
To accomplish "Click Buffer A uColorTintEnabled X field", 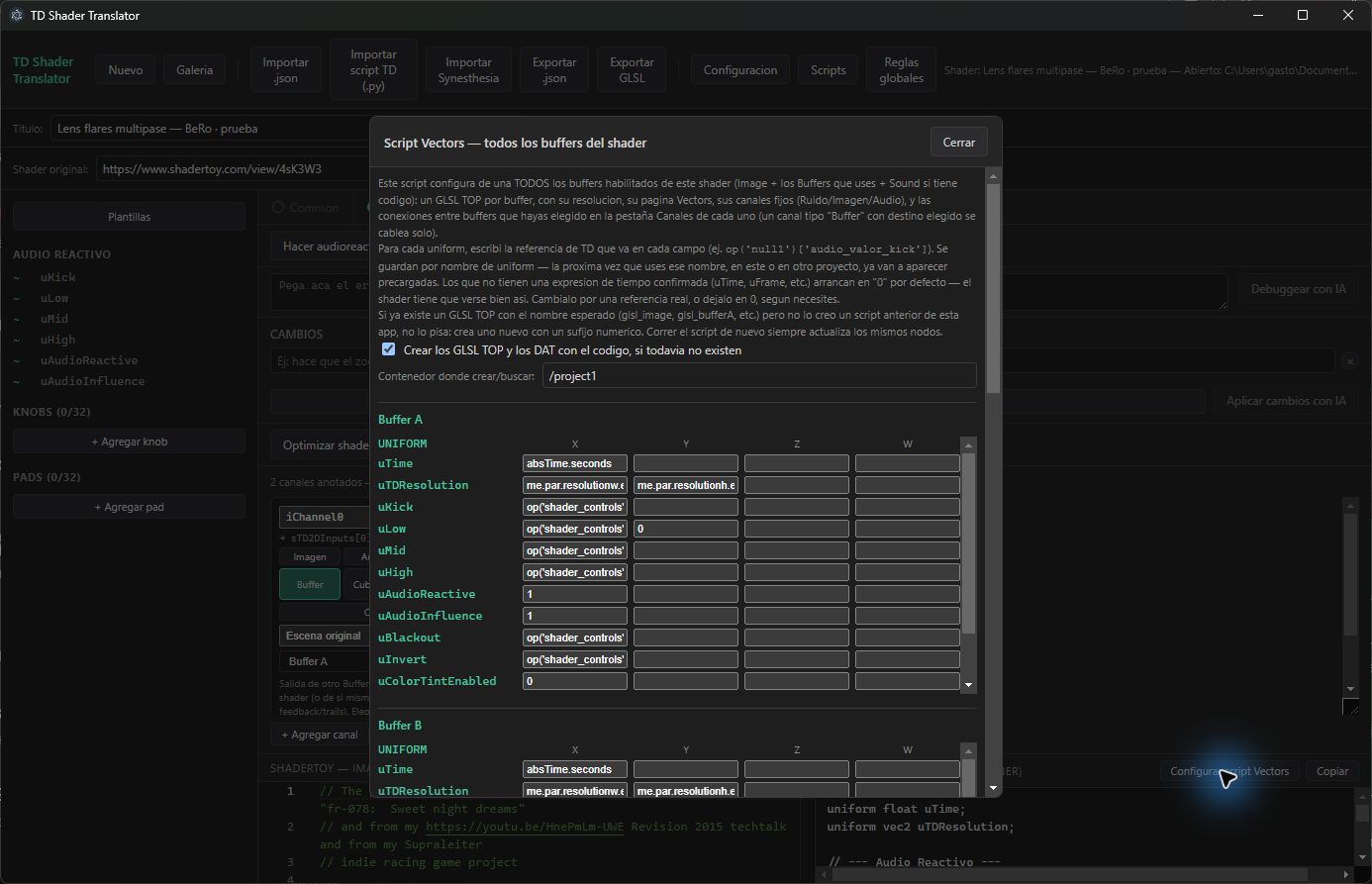I will [575, 681].
